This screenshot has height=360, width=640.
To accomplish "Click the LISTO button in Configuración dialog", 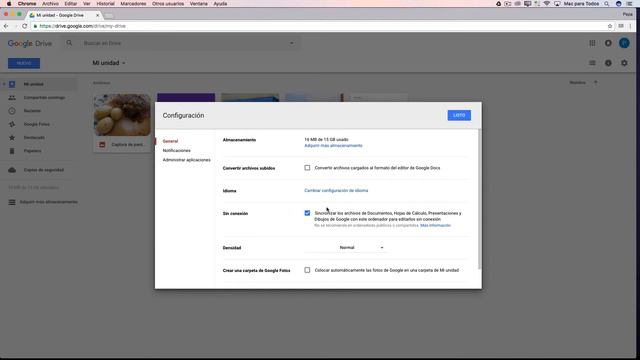I will point(459,115).
